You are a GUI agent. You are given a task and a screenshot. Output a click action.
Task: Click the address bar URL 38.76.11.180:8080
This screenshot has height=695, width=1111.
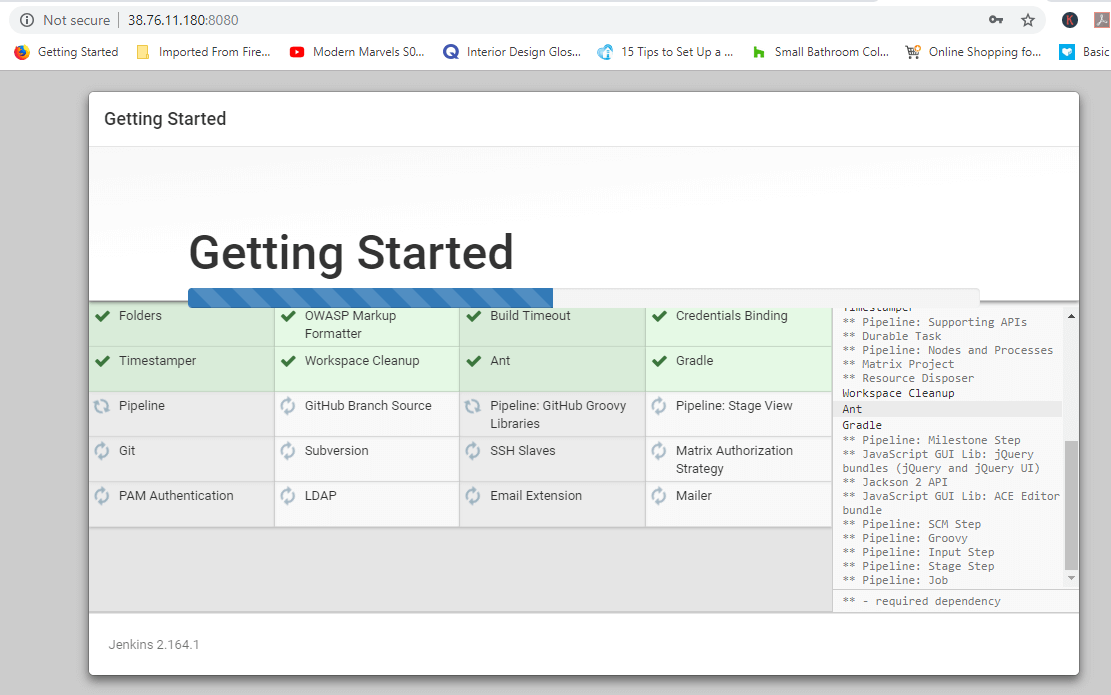tap(183, 20)
